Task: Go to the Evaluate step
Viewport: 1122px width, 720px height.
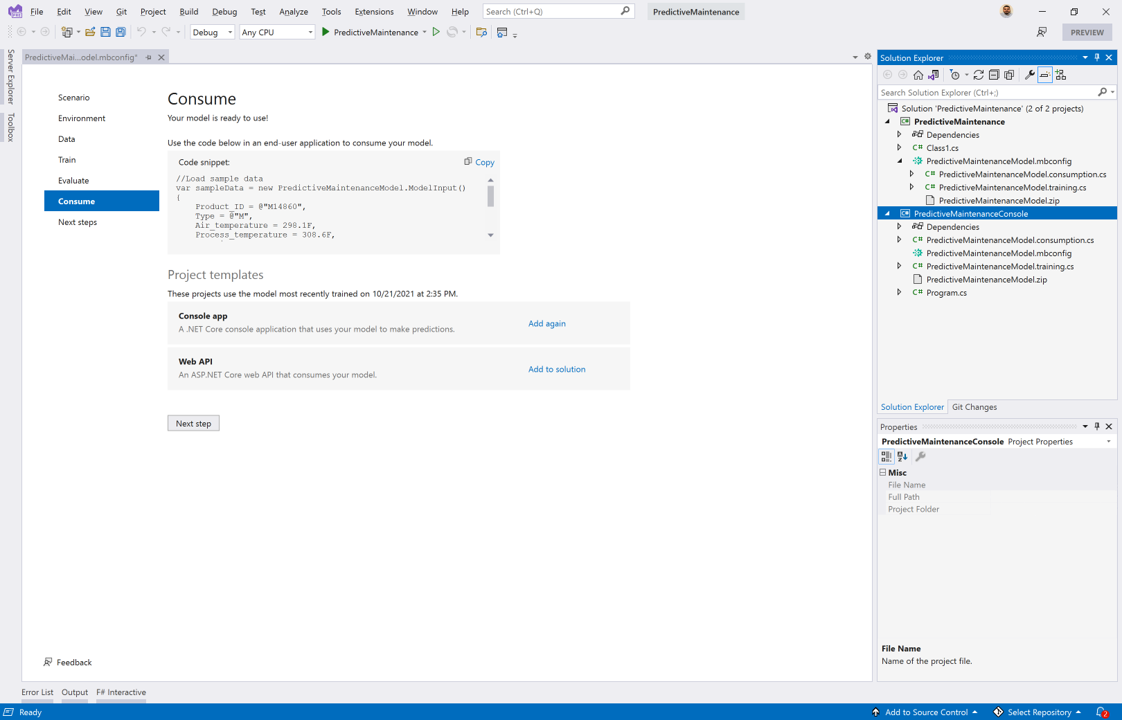Action: coord(74,180)
